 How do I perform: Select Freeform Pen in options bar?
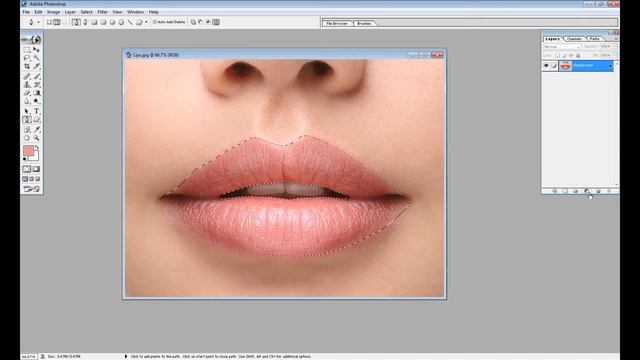click(x=85, y=22)
